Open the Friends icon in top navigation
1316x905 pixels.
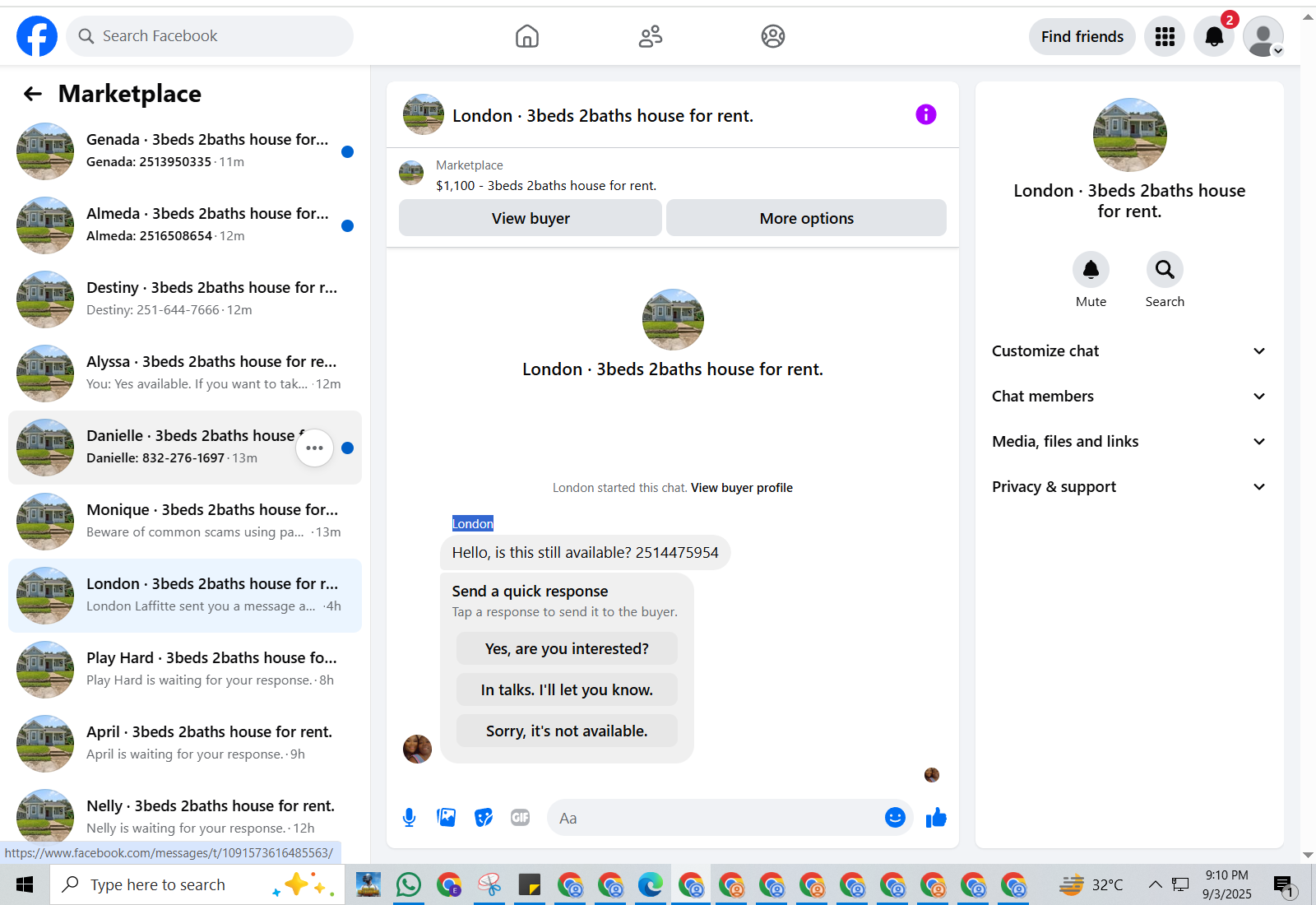pyautogui.click(x=651, y=36)
